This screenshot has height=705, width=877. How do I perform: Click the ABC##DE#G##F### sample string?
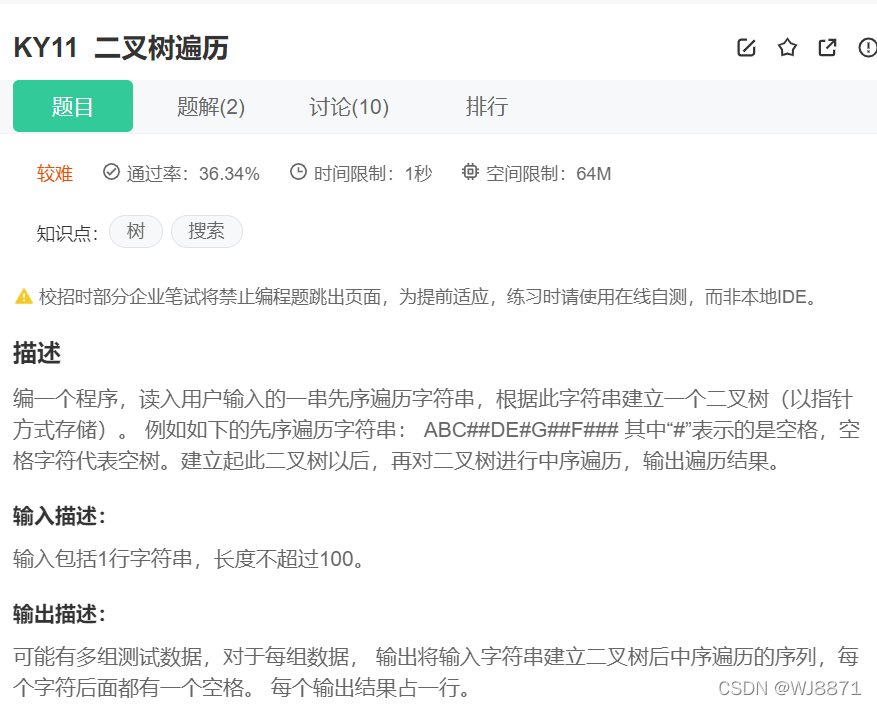(521, 430)
